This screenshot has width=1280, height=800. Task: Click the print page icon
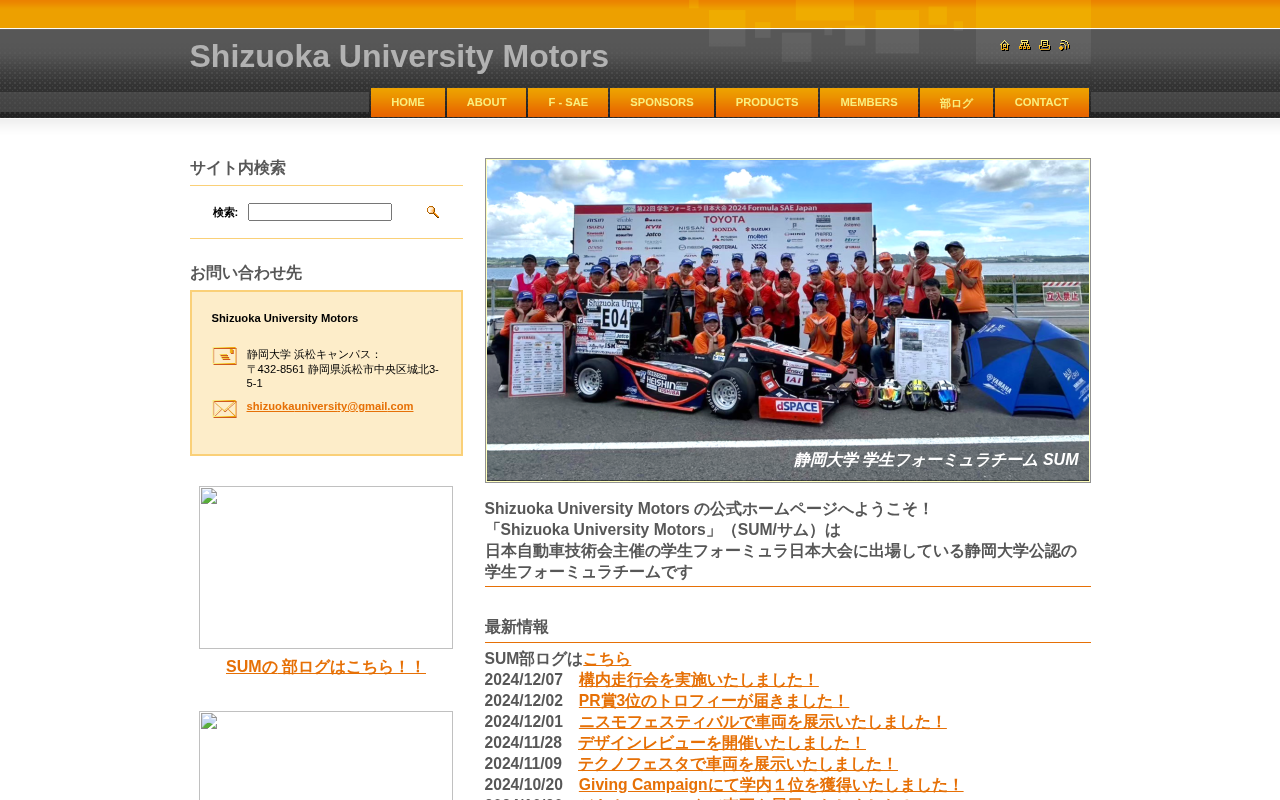[x=1044, y=45]
